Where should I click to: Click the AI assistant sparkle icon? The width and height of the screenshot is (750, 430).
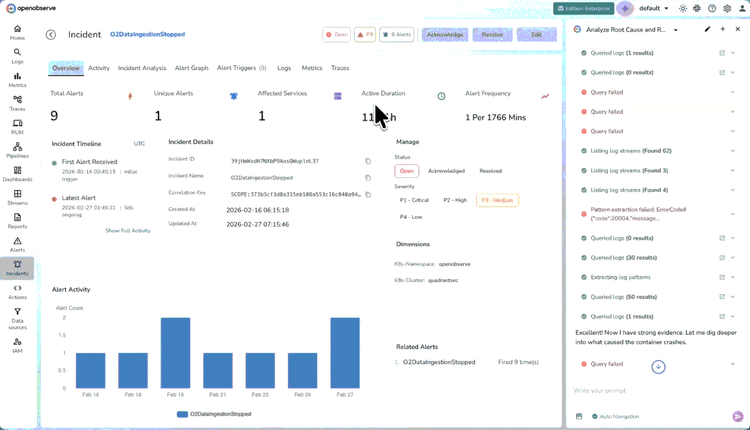pyautogui.click(x=624, y=8)
